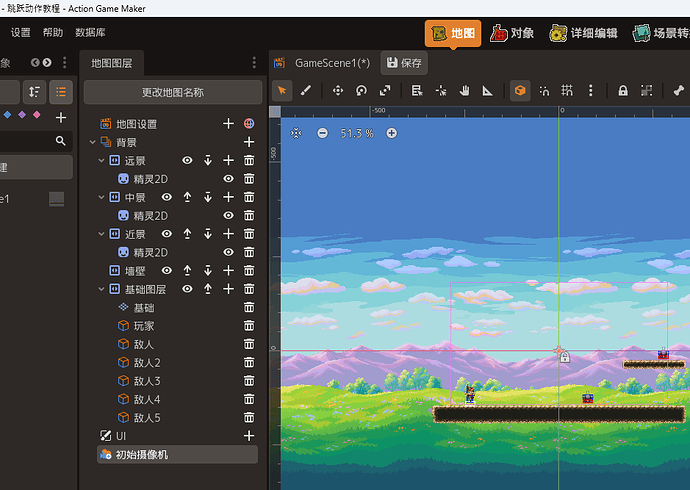Collapse the 背景 group
The image size is (690, 490).
(92, 142)
